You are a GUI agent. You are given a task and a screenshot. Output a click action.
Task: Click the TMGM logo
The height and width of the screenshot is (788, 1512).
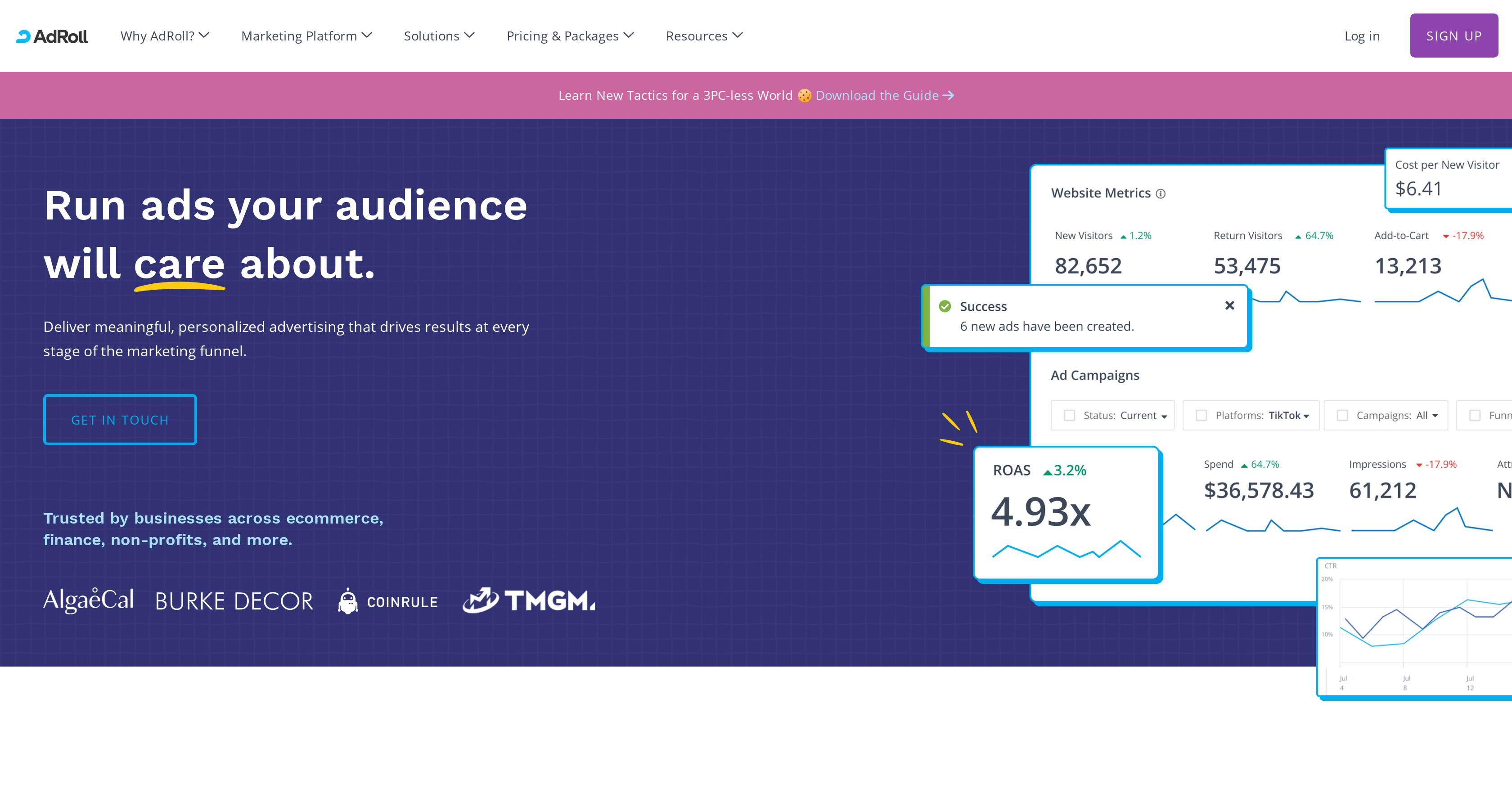[x=528, y=601]
